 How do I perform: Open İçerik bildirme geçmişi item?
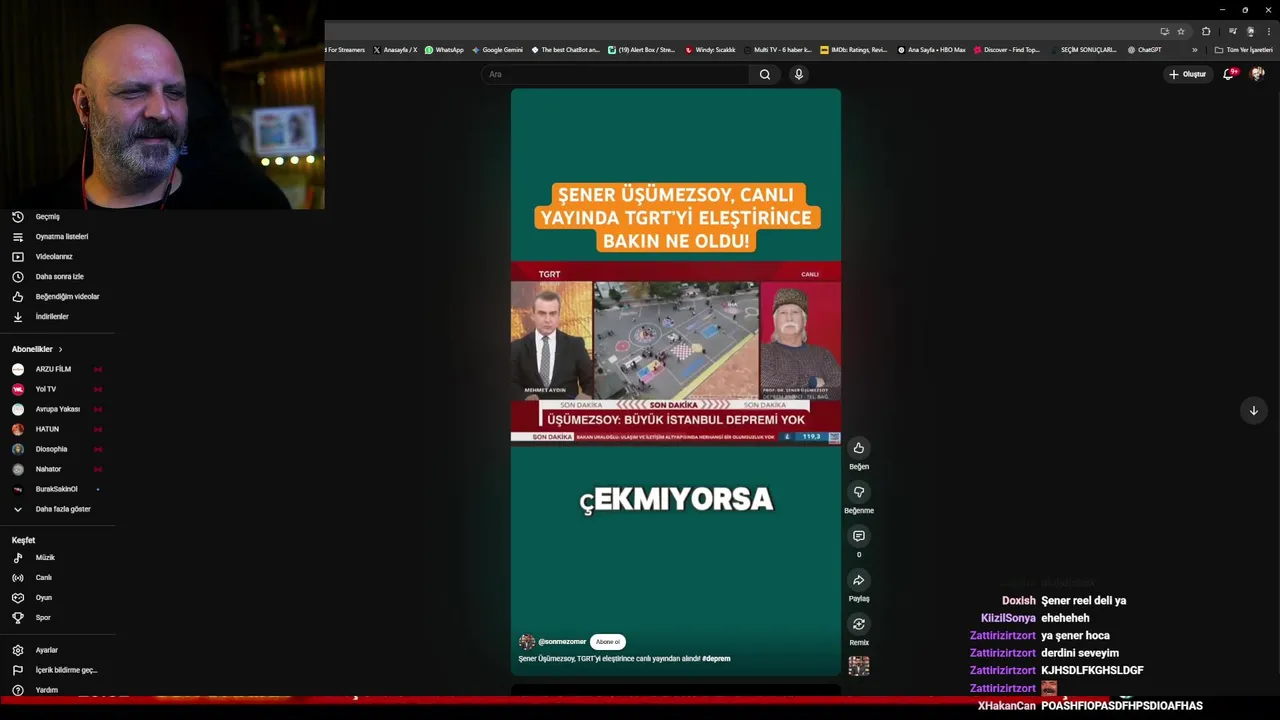(x=66, y=670)
